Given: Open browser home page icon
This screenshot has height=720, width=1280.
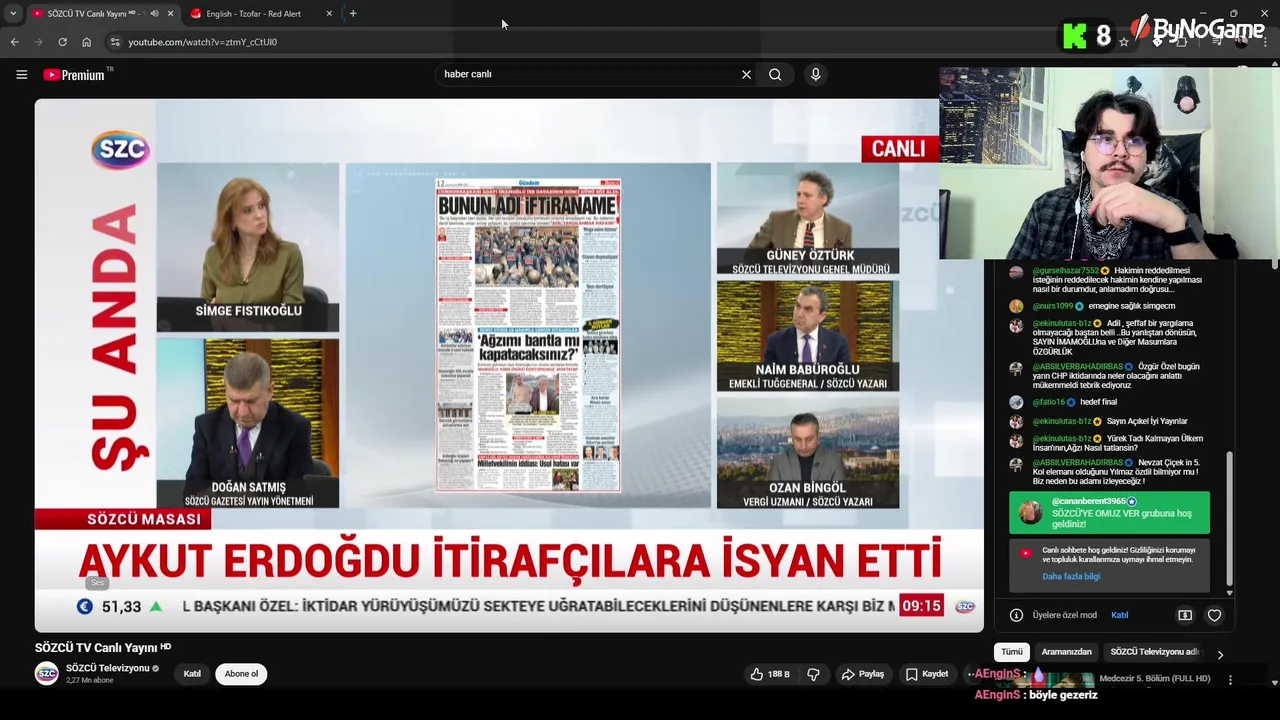Looking at the screenshot, I should (87, 42).
